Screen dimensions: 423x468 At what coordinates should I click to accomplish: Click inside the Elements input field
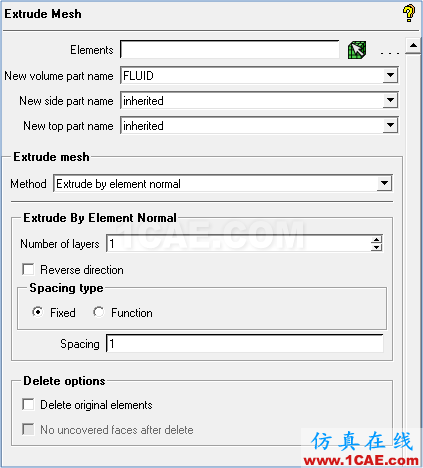(x=230, y=50)
